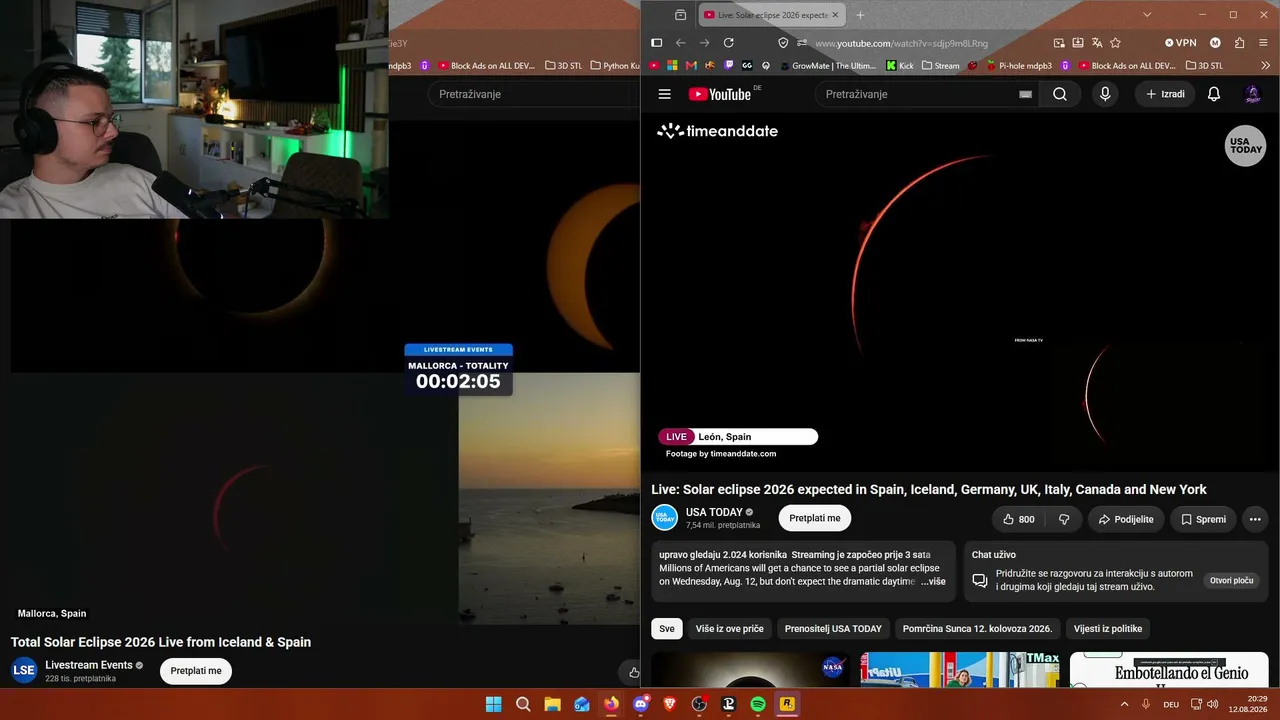
Task: Select the Prenositelj USA TODAY chip
Action: 834,629
